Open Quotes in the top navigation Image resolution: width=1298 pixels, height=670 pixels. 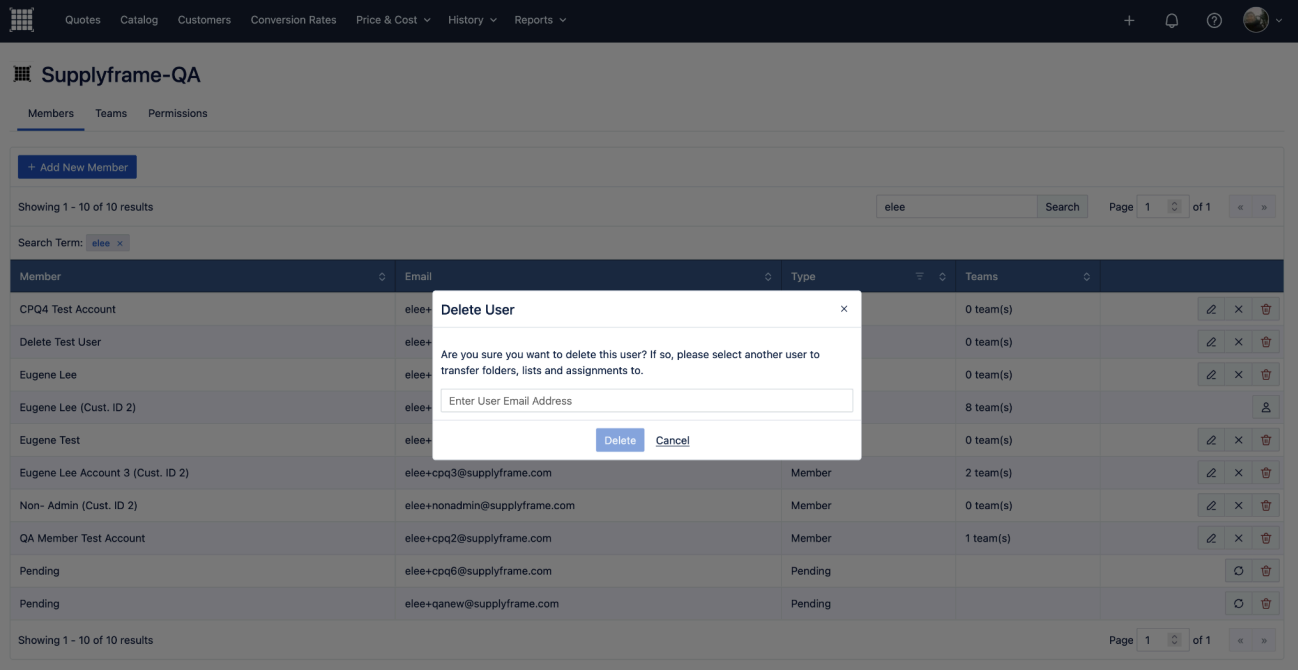pos(83,20)
